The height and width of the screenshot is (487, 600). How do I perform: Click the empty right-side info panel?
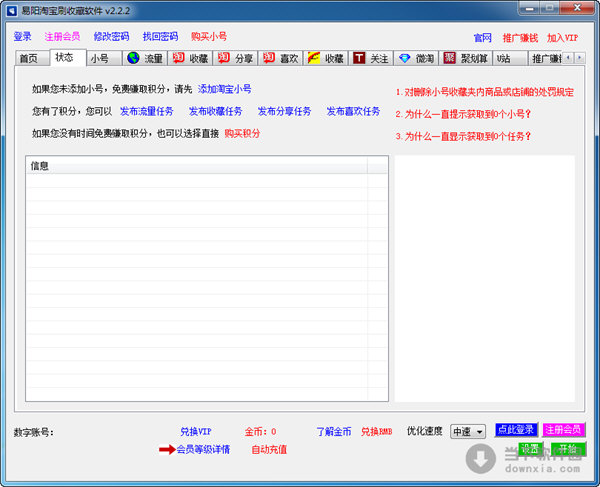click(x=484, y=279)
